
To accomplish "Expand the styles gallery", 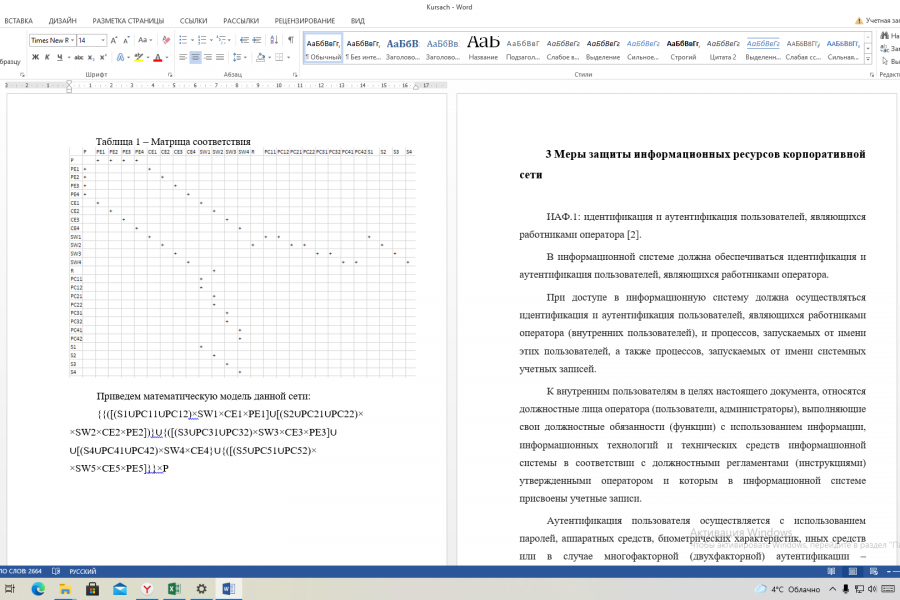I will pos(868,59).
